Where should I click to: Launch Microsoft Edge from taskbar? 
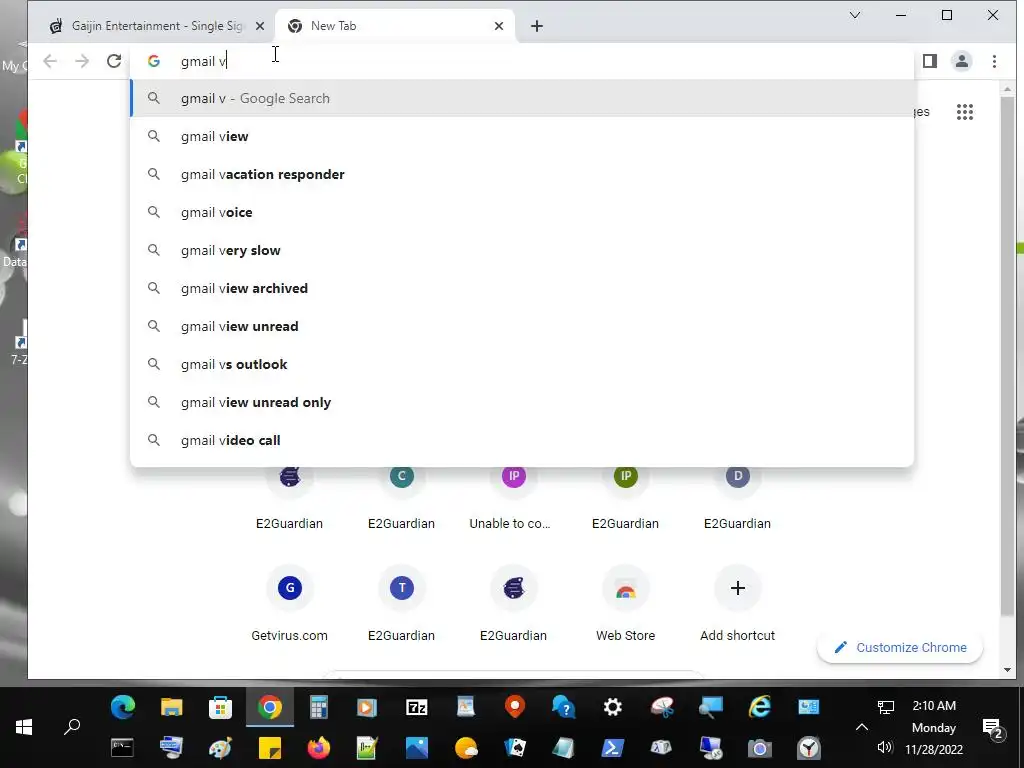point(123,707)
